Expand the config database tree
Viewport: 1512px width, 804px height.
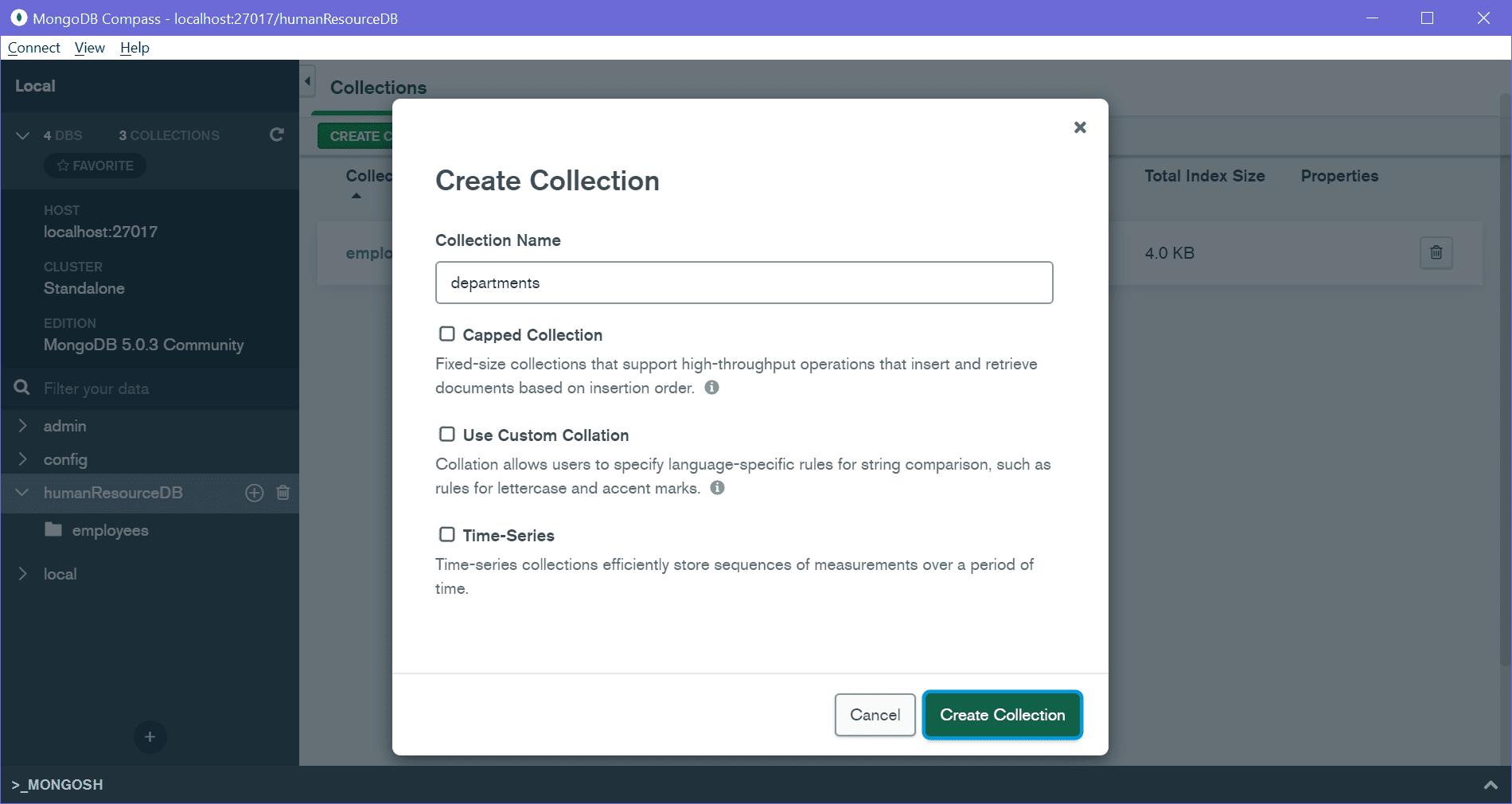[x=23, y=459]
